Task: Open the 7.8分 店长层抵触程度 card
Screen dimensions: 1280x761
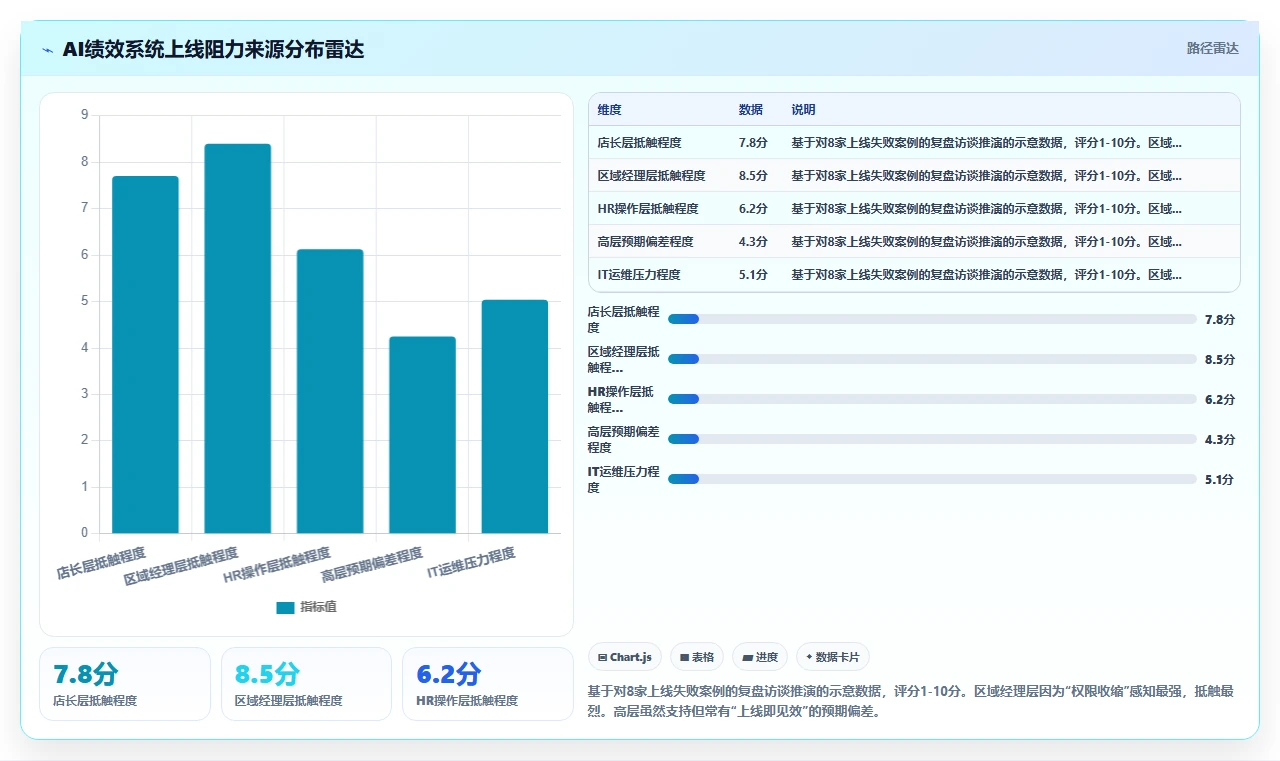Action: pyautogui.click(x=125, y=684)
